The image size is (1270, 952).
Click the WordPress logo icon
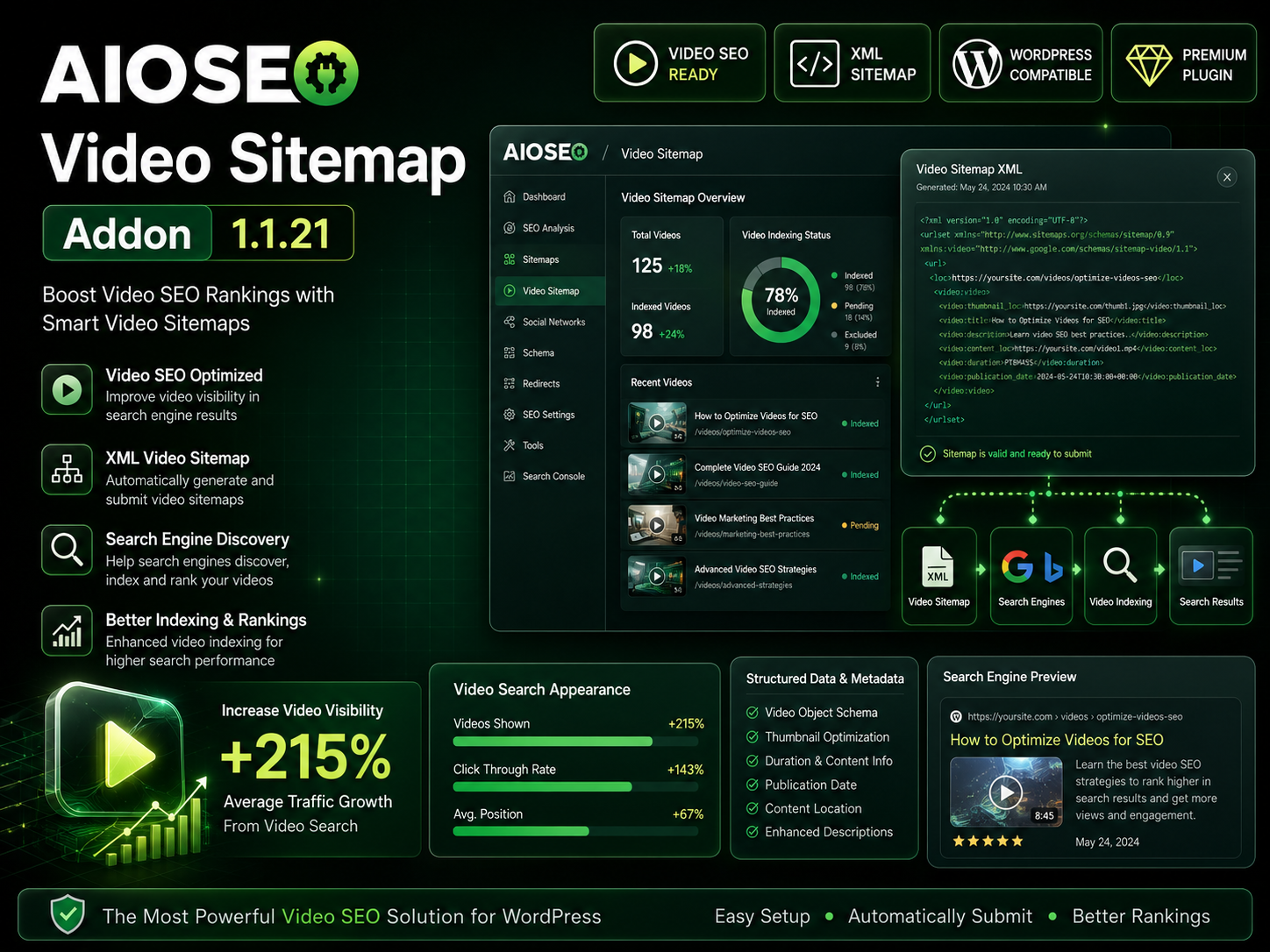(977, 63)
